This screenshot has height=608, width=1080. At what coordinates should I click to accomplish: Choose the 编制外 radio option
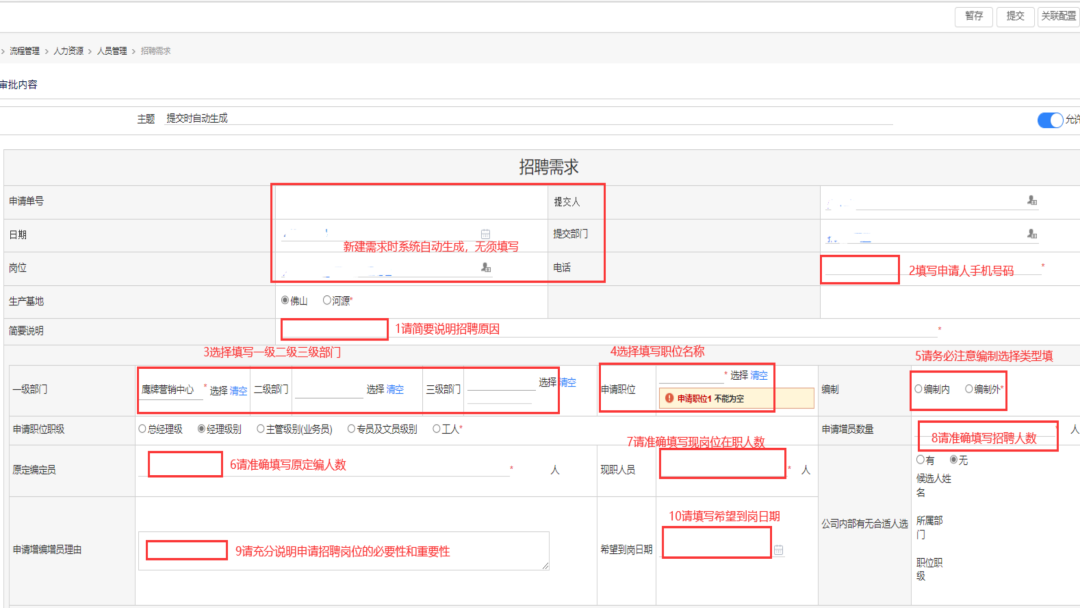point(969,389)
